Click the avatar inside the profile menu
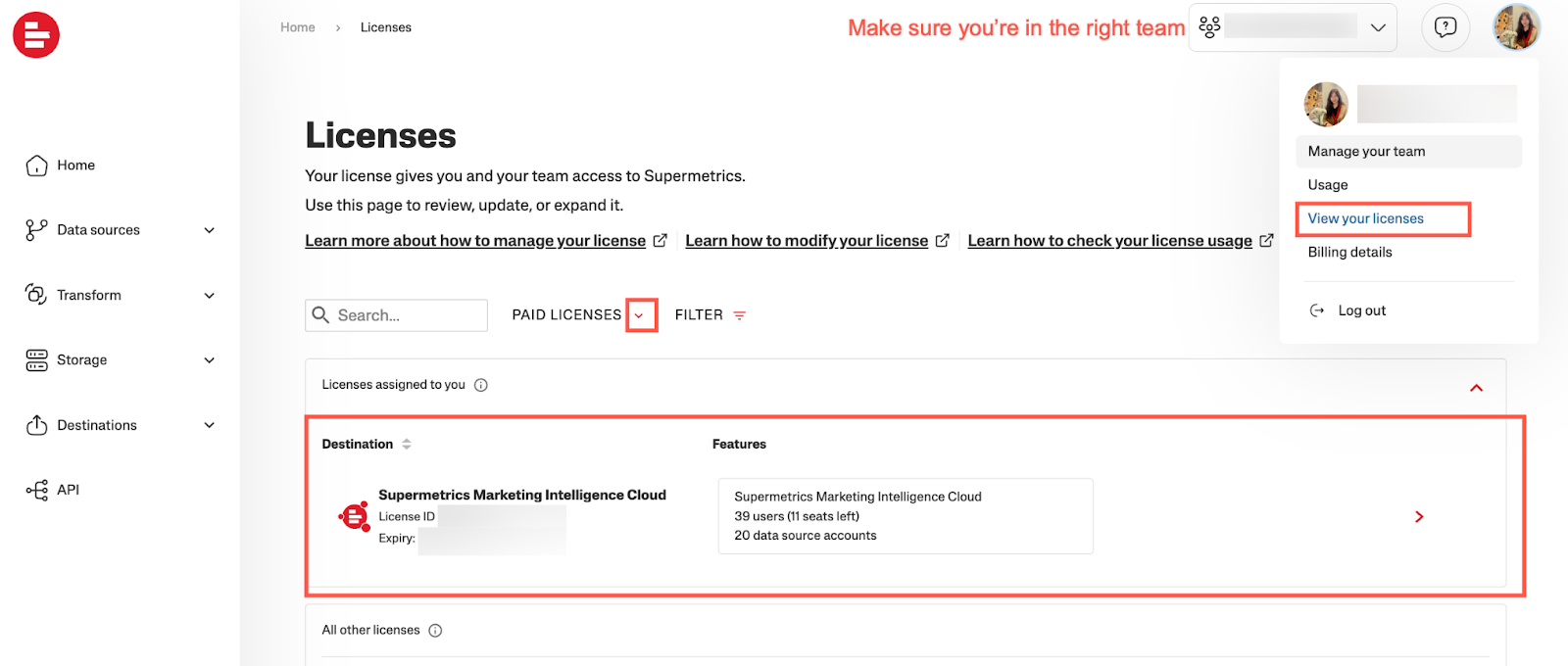This screenshot has width=1568, height=666. (x=1326, y=104)
